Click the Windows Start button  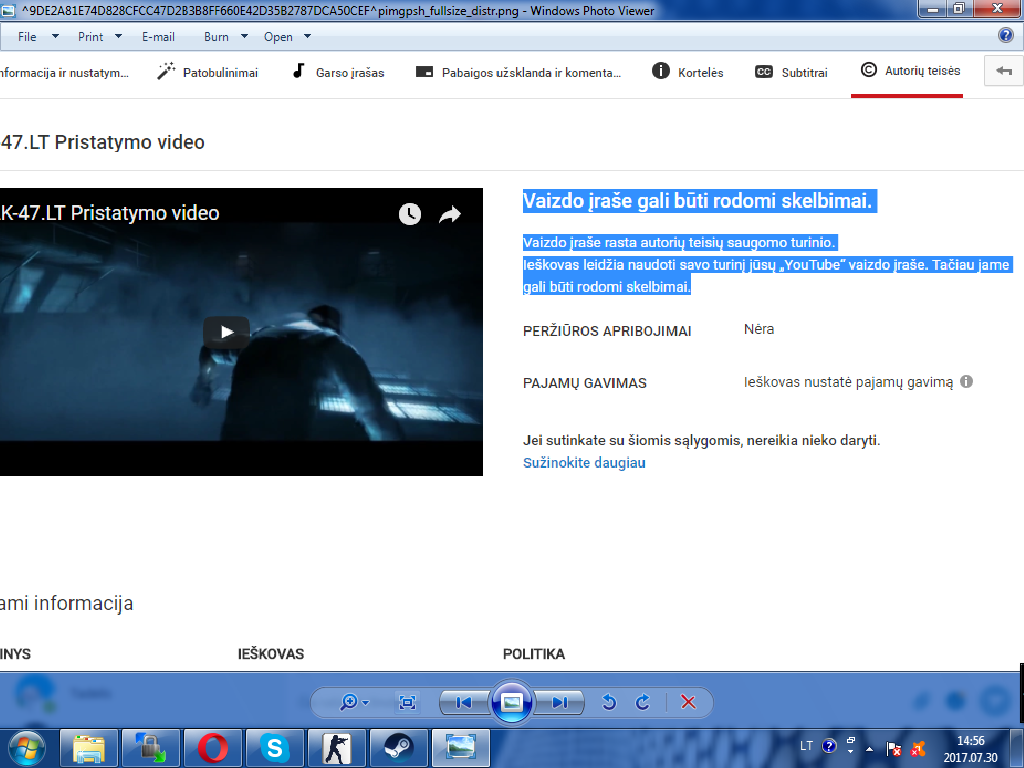pos(27,747)
